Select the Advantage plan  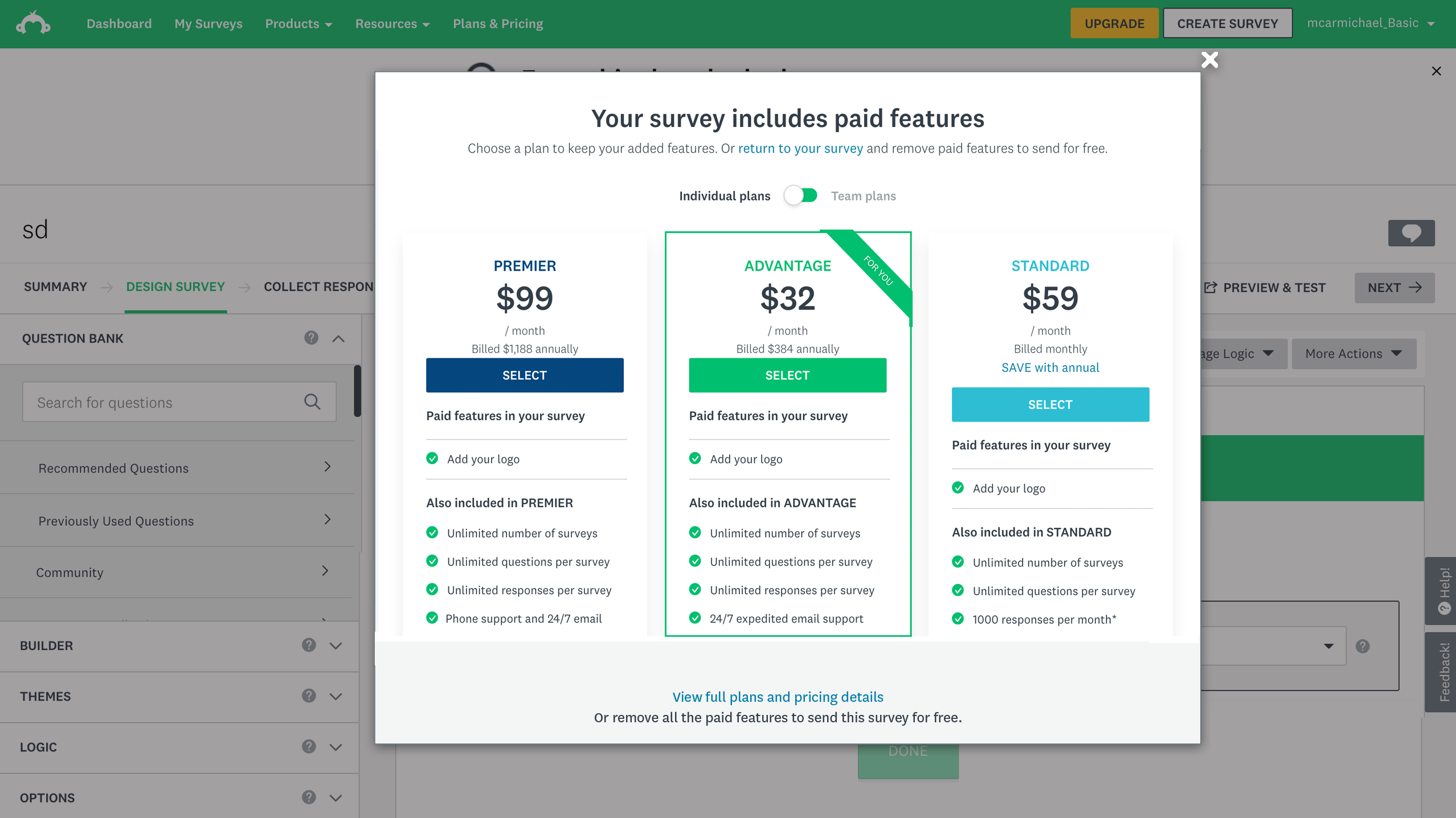point(787,375)
